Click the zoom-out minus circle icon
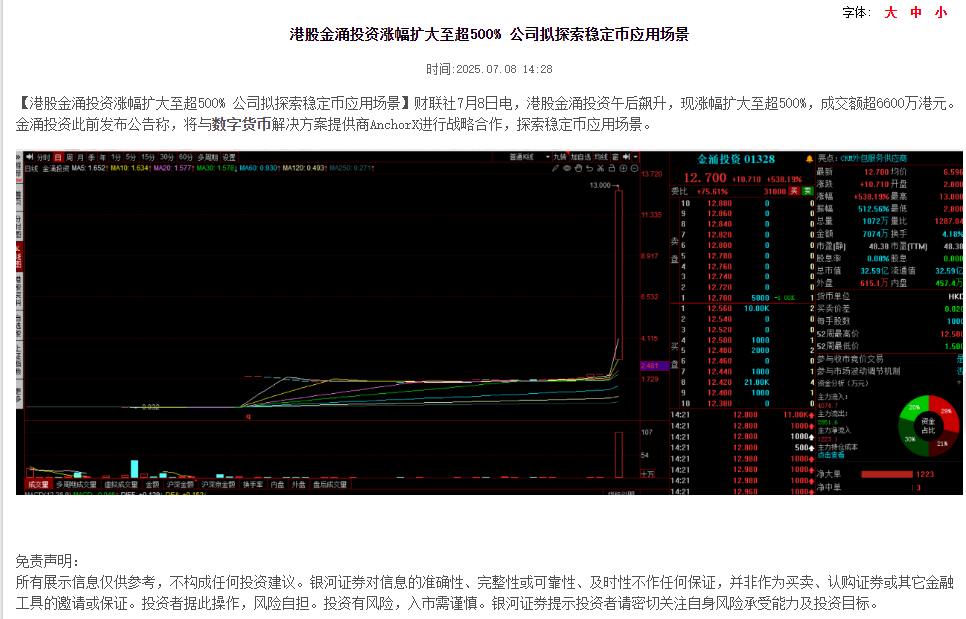 635,168
